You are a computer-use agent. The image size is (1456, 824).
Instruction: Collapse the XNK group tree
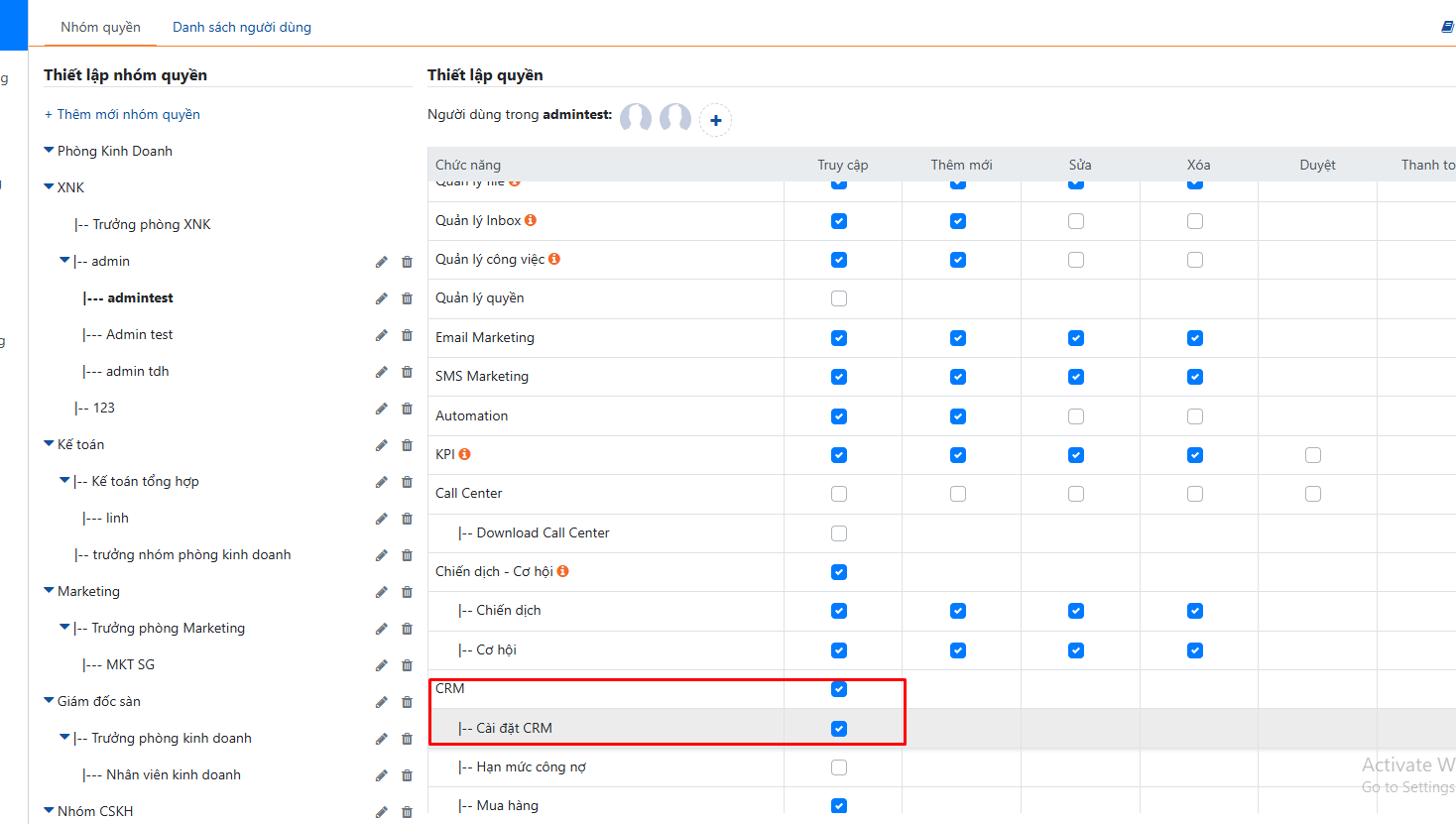[x=50, y=186]
